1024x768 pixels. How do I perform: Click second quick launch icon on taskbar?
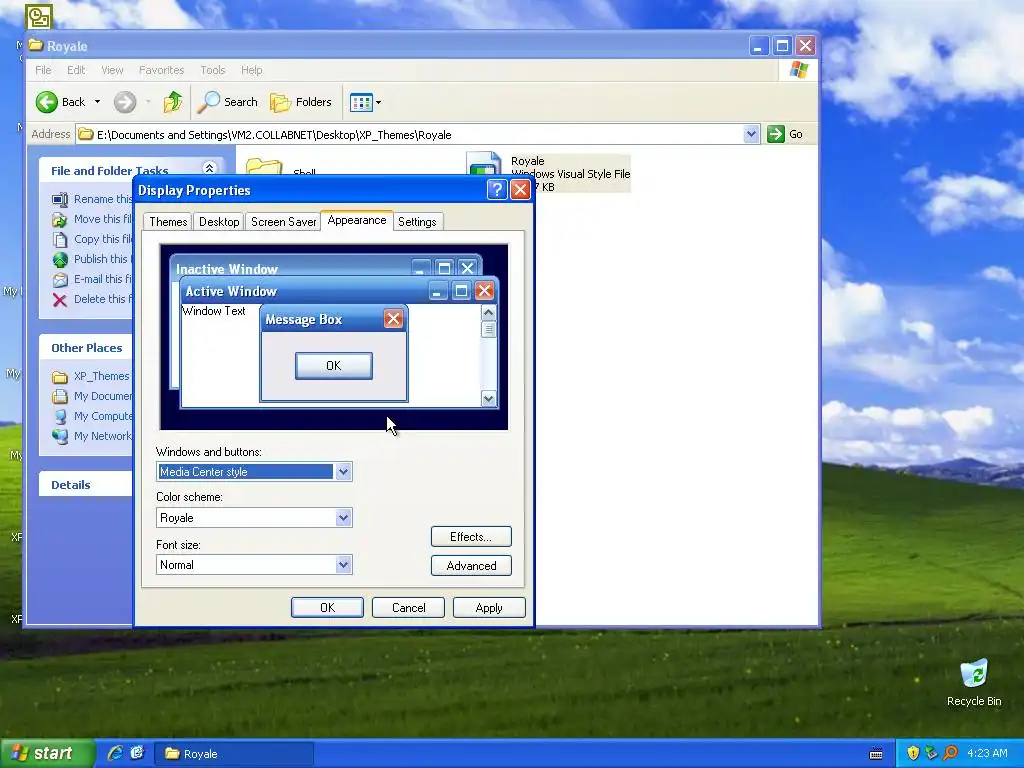coord(137,753)
